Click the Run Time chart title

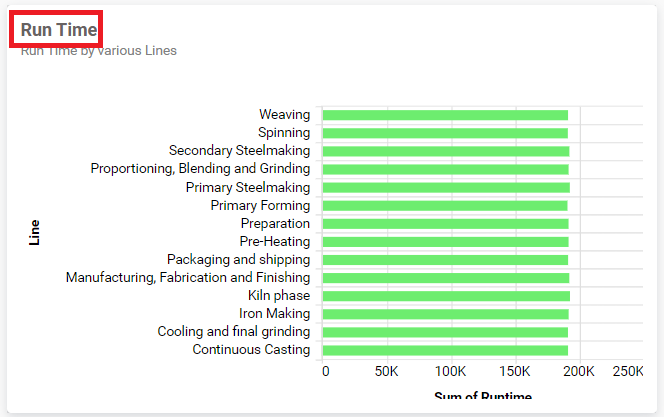click(59, 30)
